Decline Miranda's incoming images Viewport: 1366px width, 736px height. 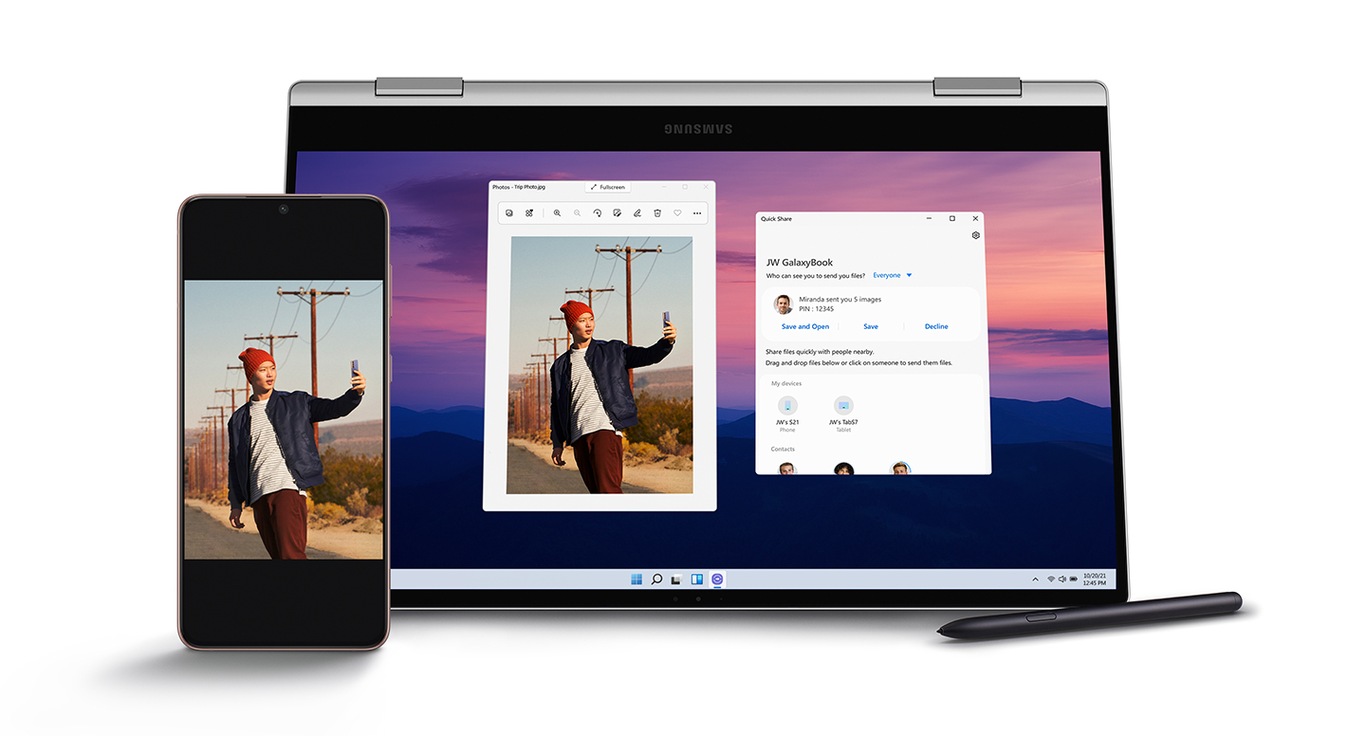pos(936,327)
